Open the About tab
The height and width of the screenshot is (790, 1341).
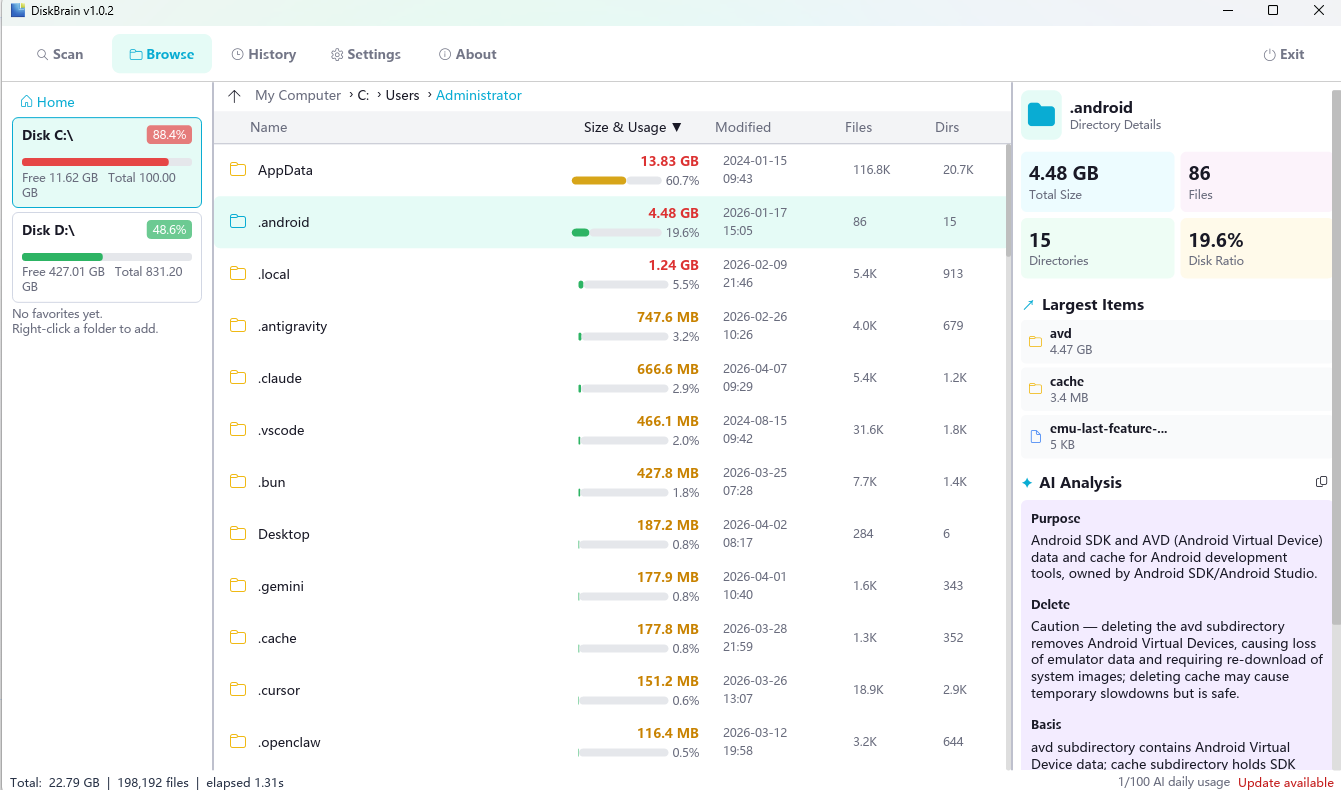coord(466,54)
